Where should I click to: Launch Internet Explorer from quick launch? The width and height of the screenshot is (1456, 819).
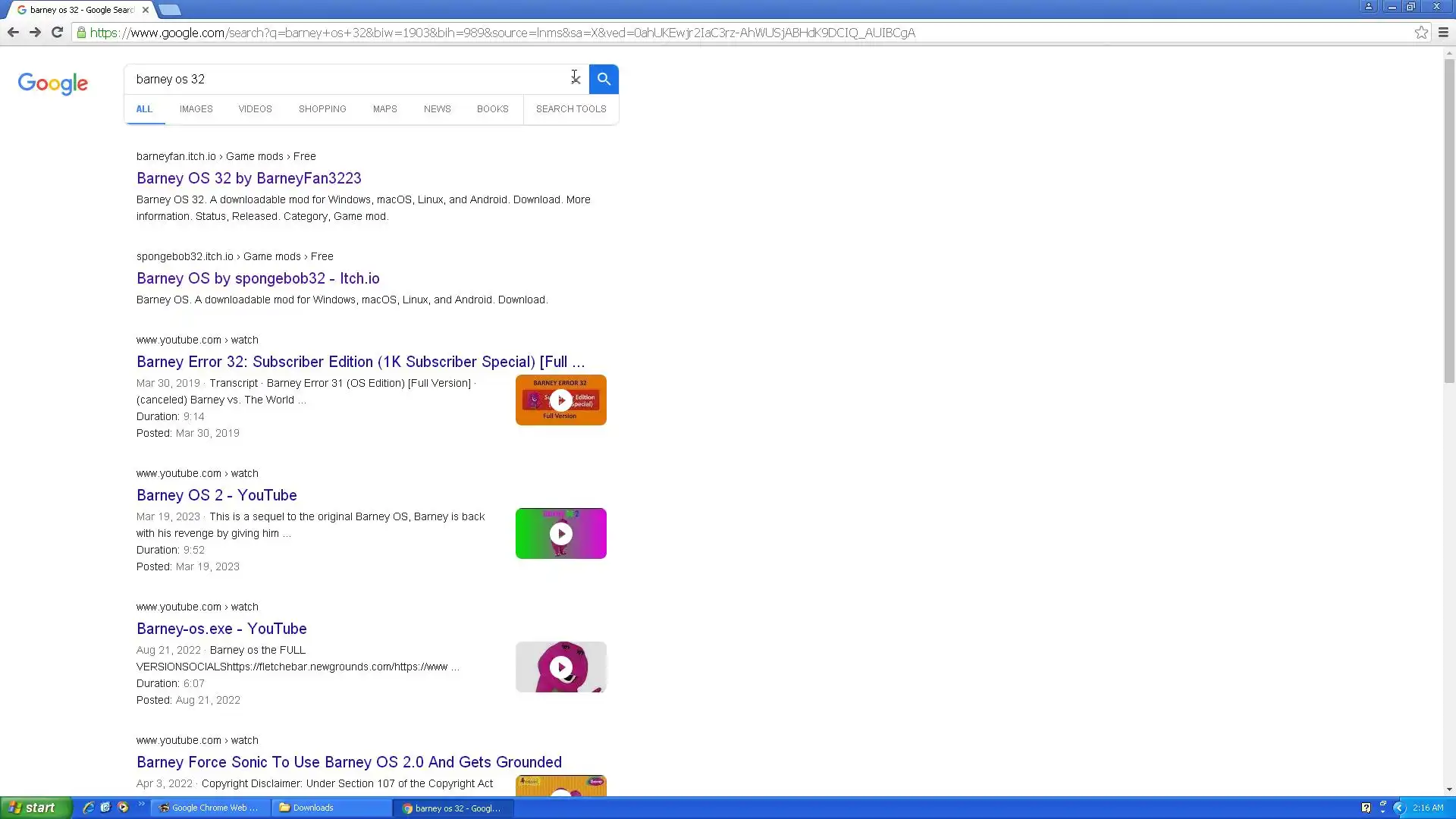(x=89, y=808)
